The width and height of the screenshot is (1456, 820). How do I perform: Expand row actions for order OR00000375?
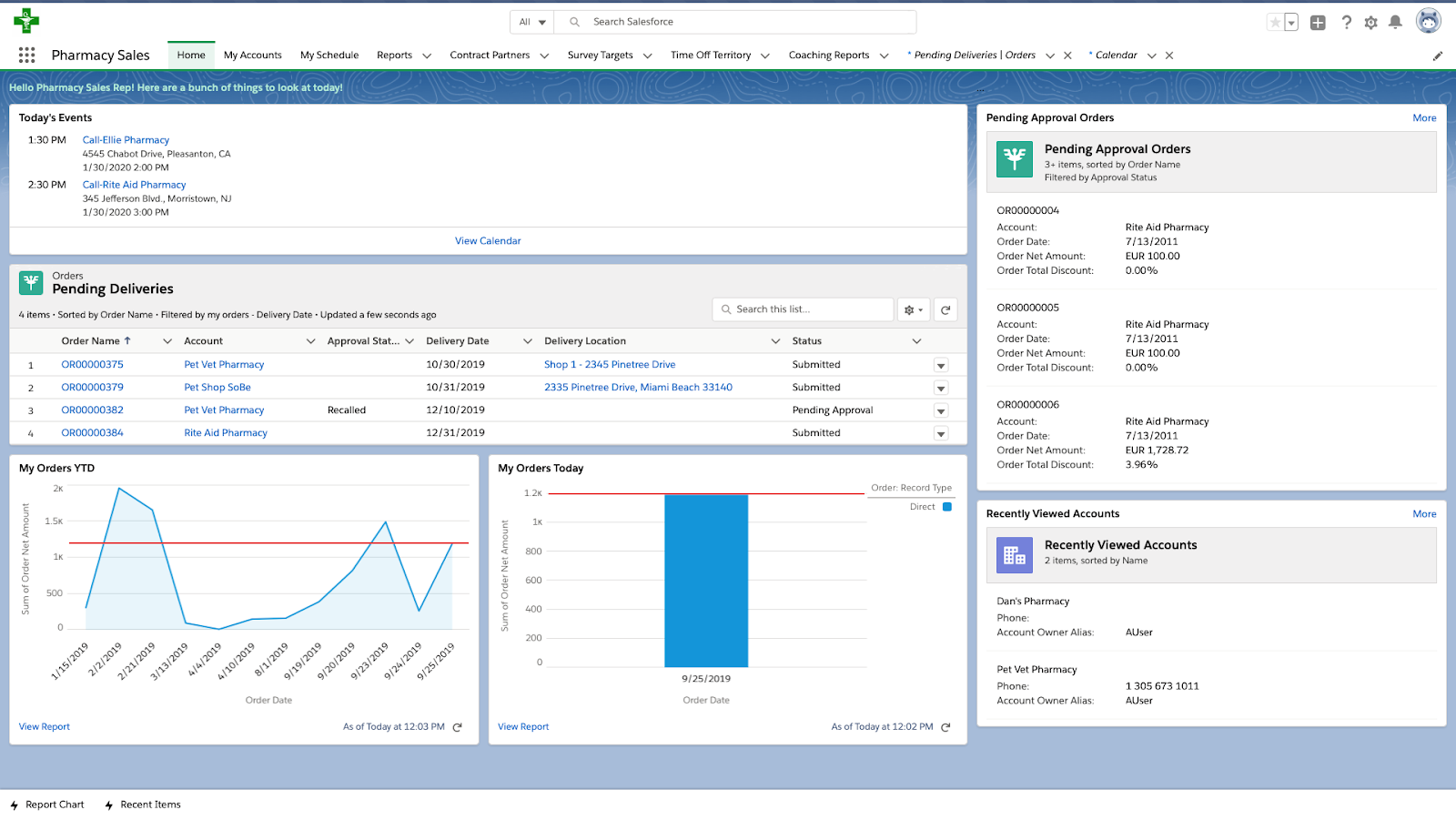click(941, 366)
